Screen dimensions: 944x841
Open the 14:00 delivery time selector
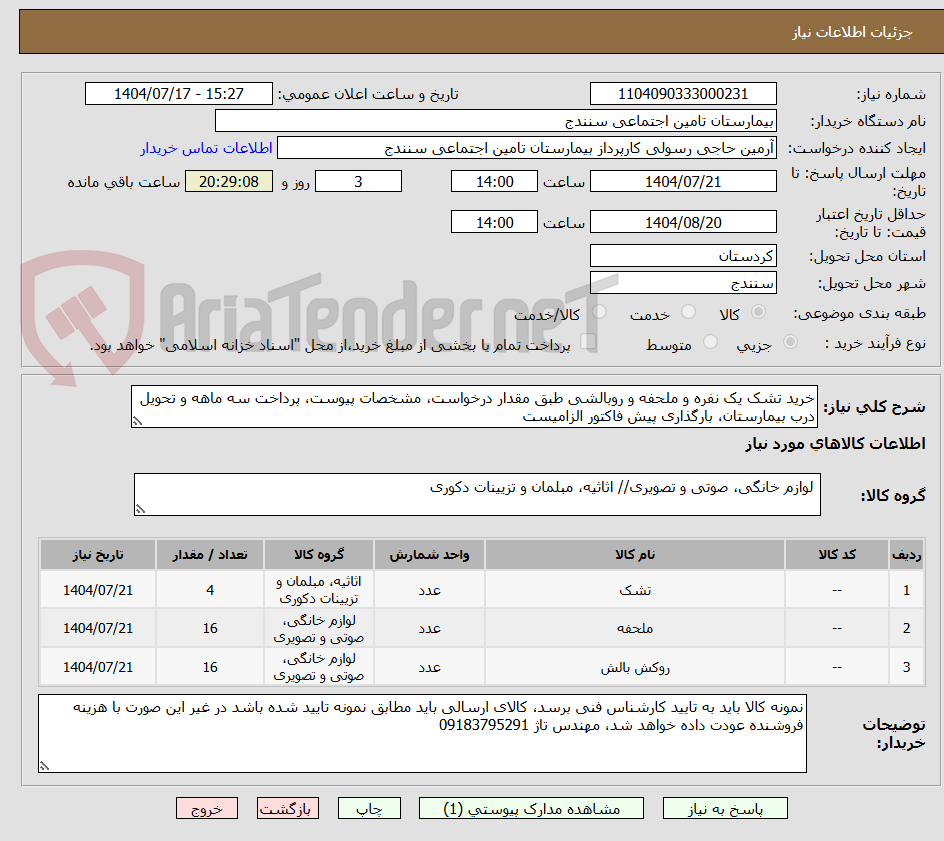[x=495, y=181]
